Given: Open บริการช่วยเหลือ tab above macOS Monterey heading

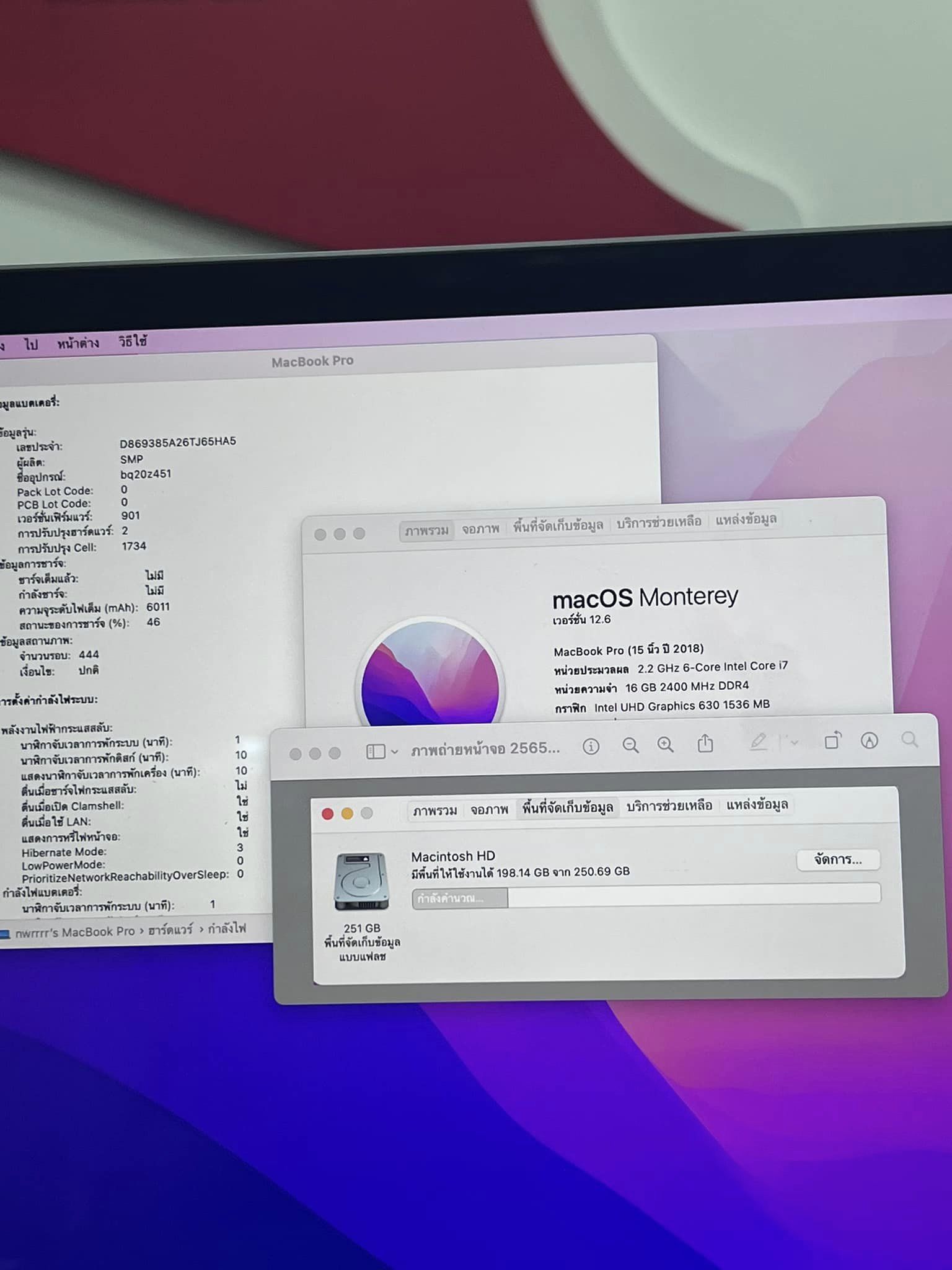Looking at the screenshot, I should 658,522.
